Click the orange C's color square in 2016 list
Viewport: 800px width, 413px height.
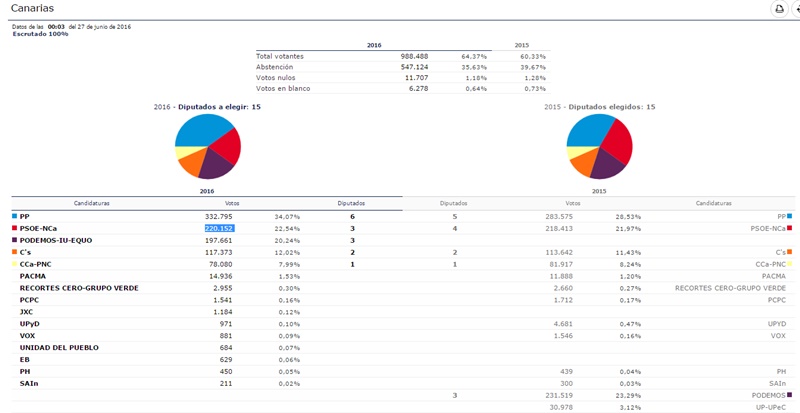pyautogui.click(x=15, y=252)
